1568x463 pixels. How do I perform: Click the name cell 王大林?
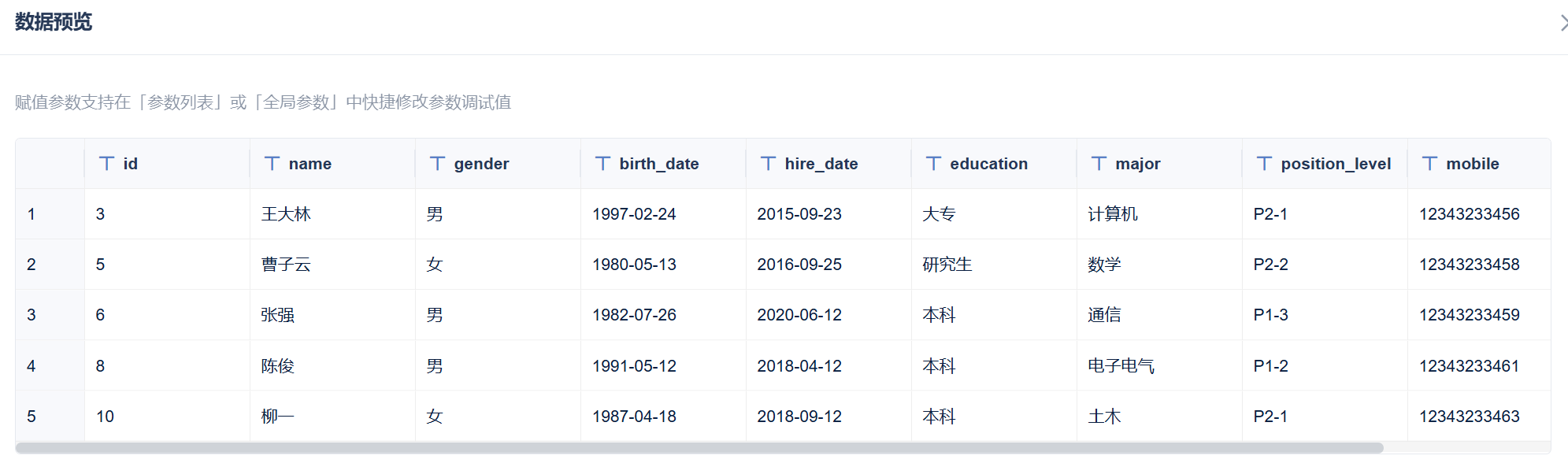pyautogui.click(x=286, y=214)
